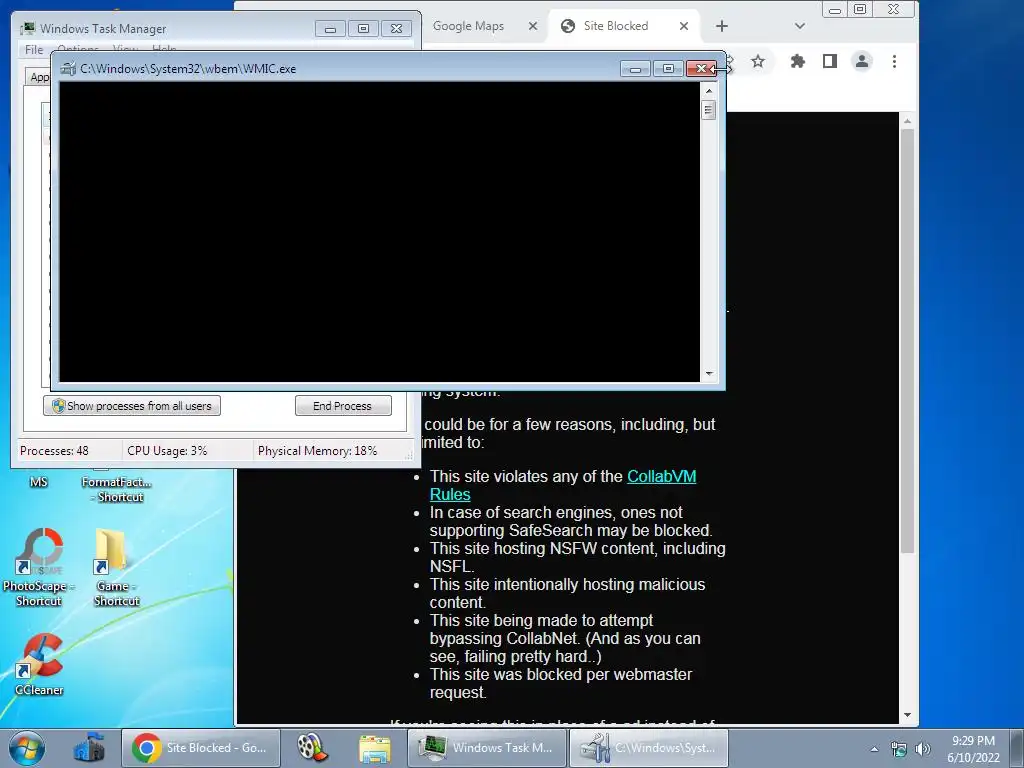This screenshot has width=1024, height=768.
Task: Open the CollabVM Rules link
Action: click(x=662, y=477)
